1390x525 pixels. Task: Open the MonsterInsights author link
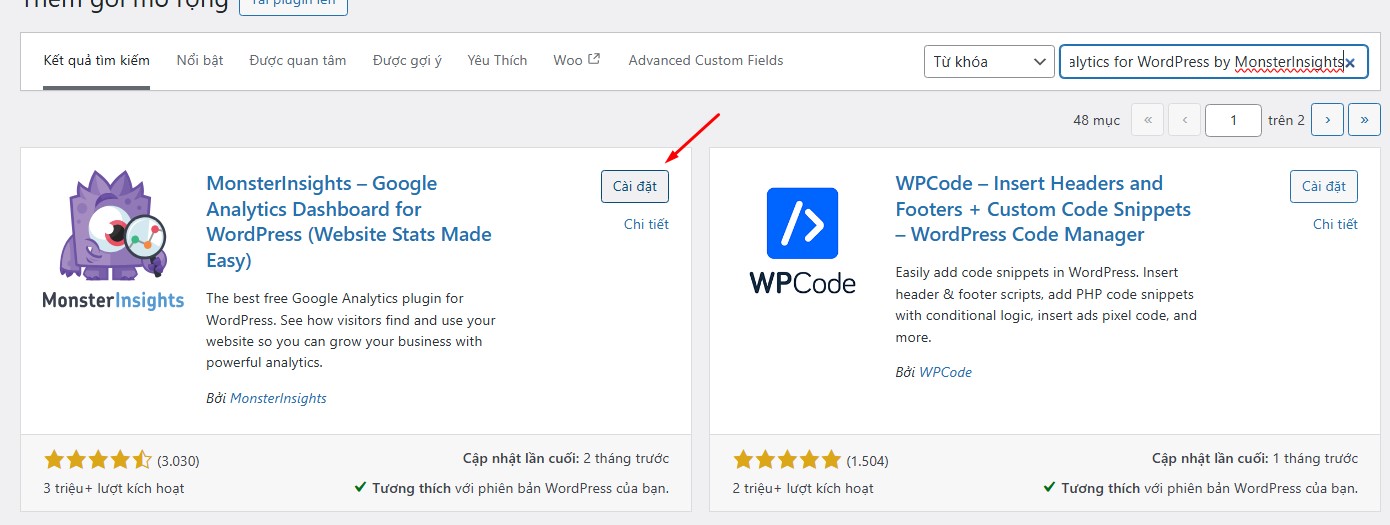tap(278, 398)
